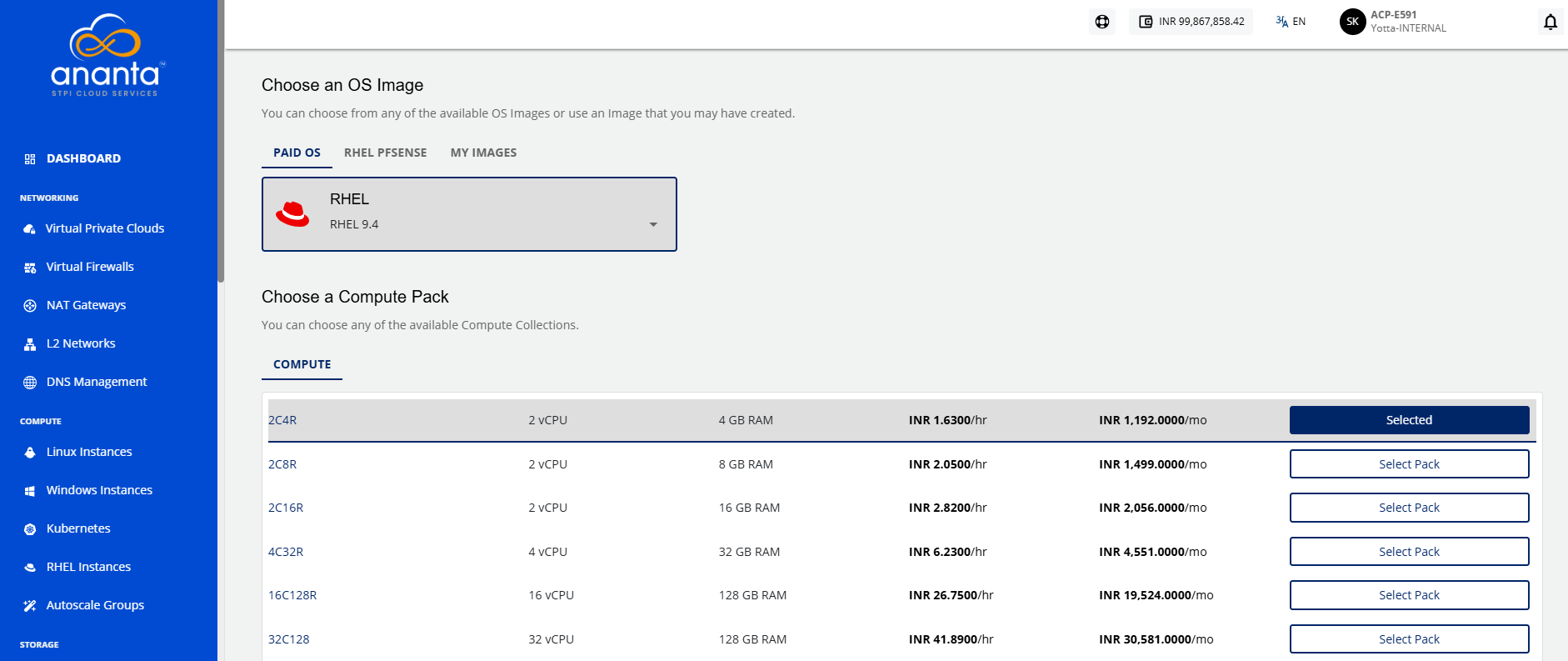The image size is (1568, 661).
Task: Click the Virtual Firewalls icon
Action: (30, 268)
